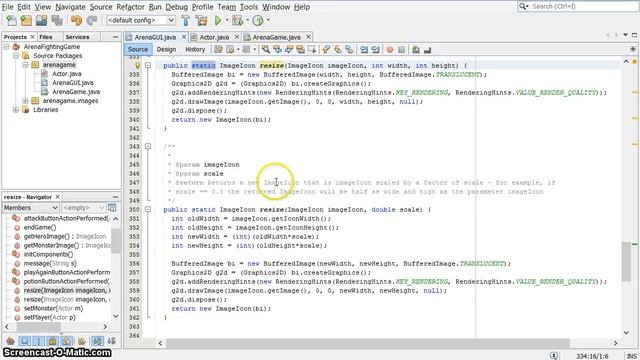
Task: Switch to History view
Action: pyautogui.click(x=195, y=49)
